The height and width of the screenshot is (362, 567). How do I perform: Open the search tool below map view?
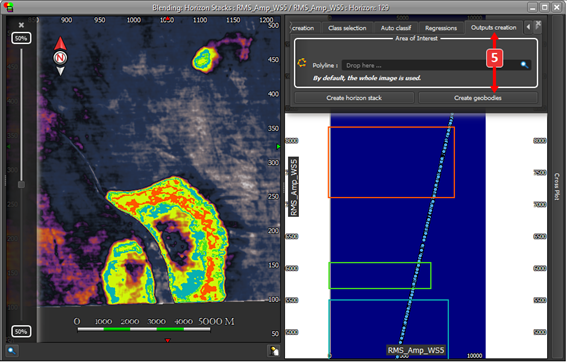12,350
